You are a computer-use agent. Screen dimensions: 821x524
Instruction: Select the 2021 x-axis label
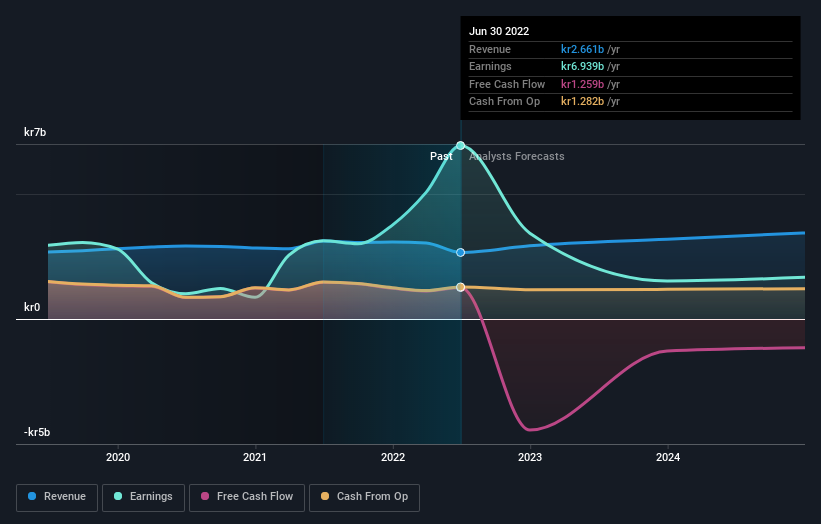[x=254, y=457]
